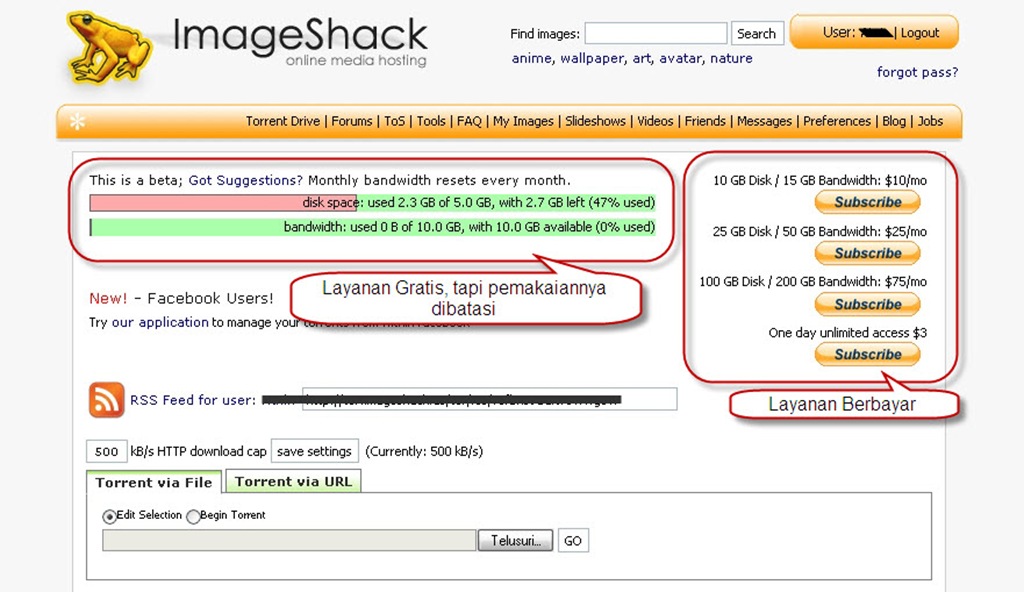Click the Search button
Viewport: 1024px width, 592px height.
click(756, 33)
